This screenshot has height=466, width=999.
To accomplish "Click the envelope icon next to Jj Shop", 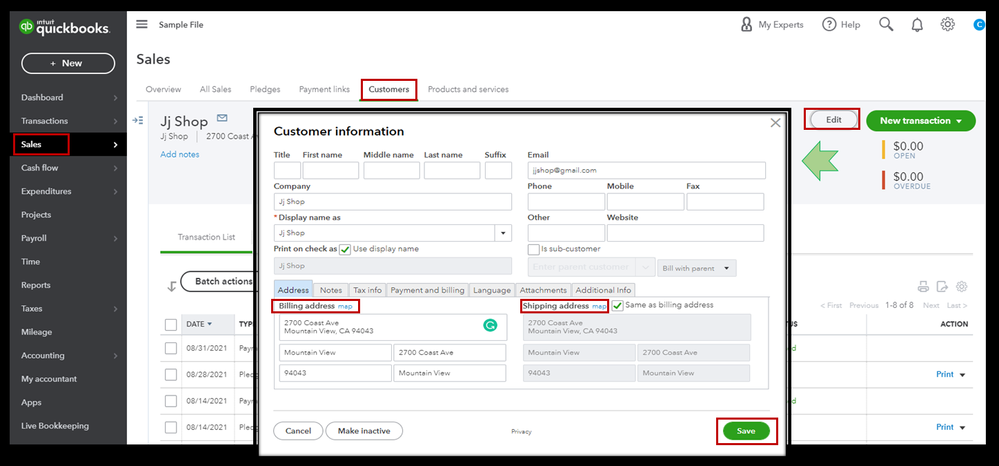I will click(222, 118).
